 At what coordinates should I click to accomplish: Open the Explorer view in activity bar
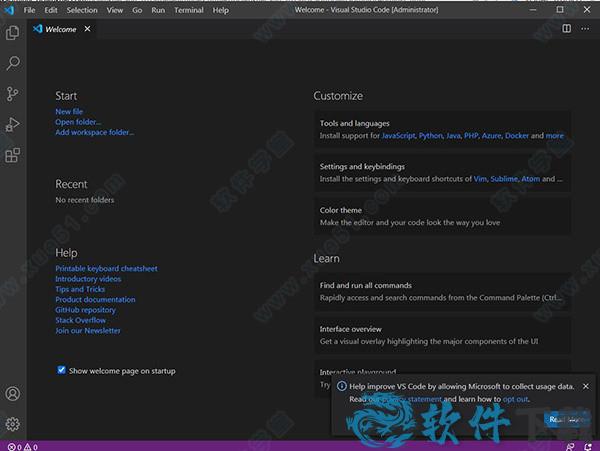(x=13, y=33)
